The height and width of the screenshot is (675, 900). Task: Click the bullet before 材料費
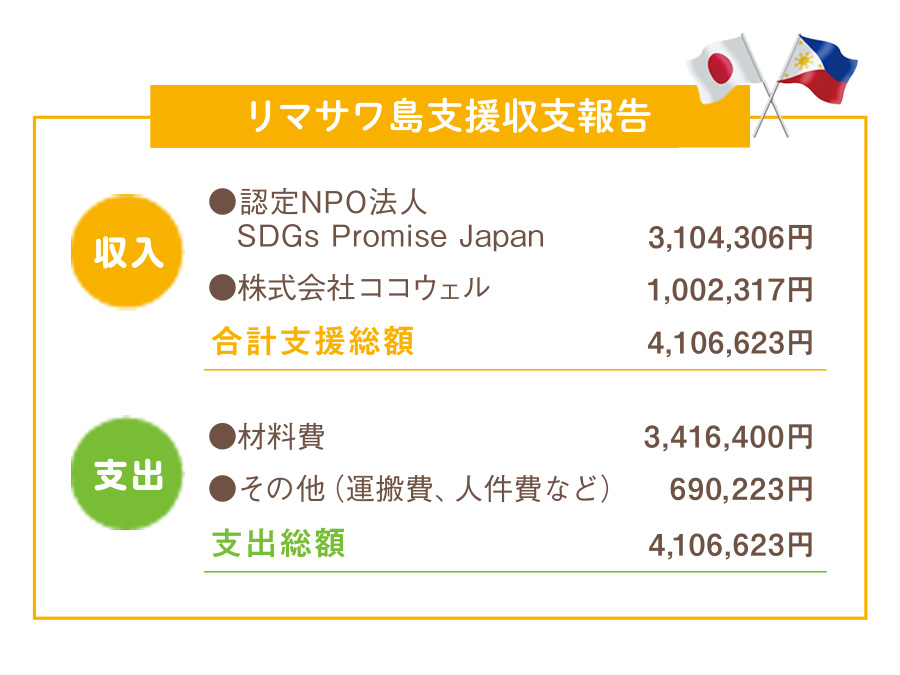(222, 436)
